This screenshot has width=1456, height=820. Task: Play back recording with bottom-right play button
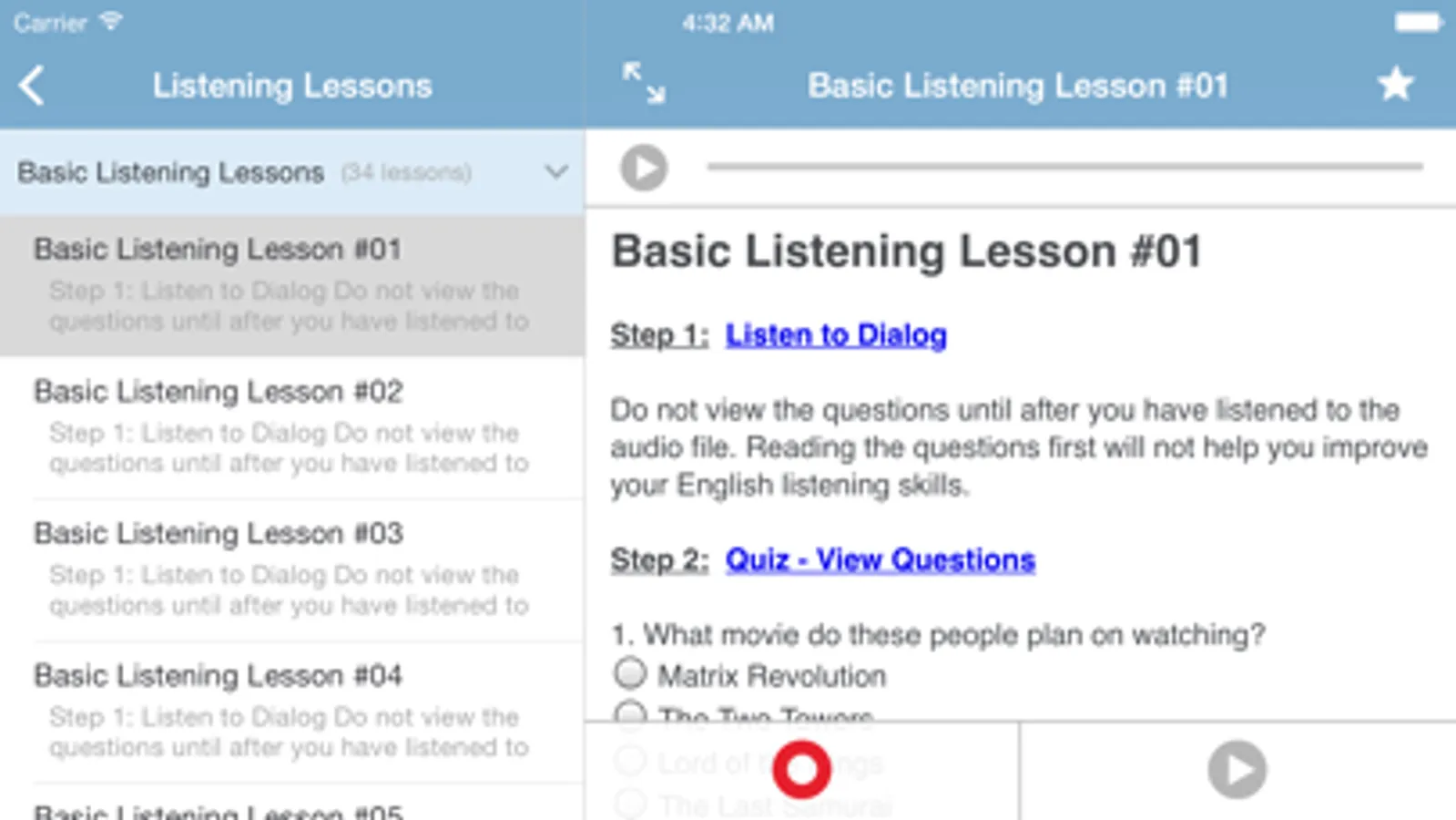click(1237, 770)
